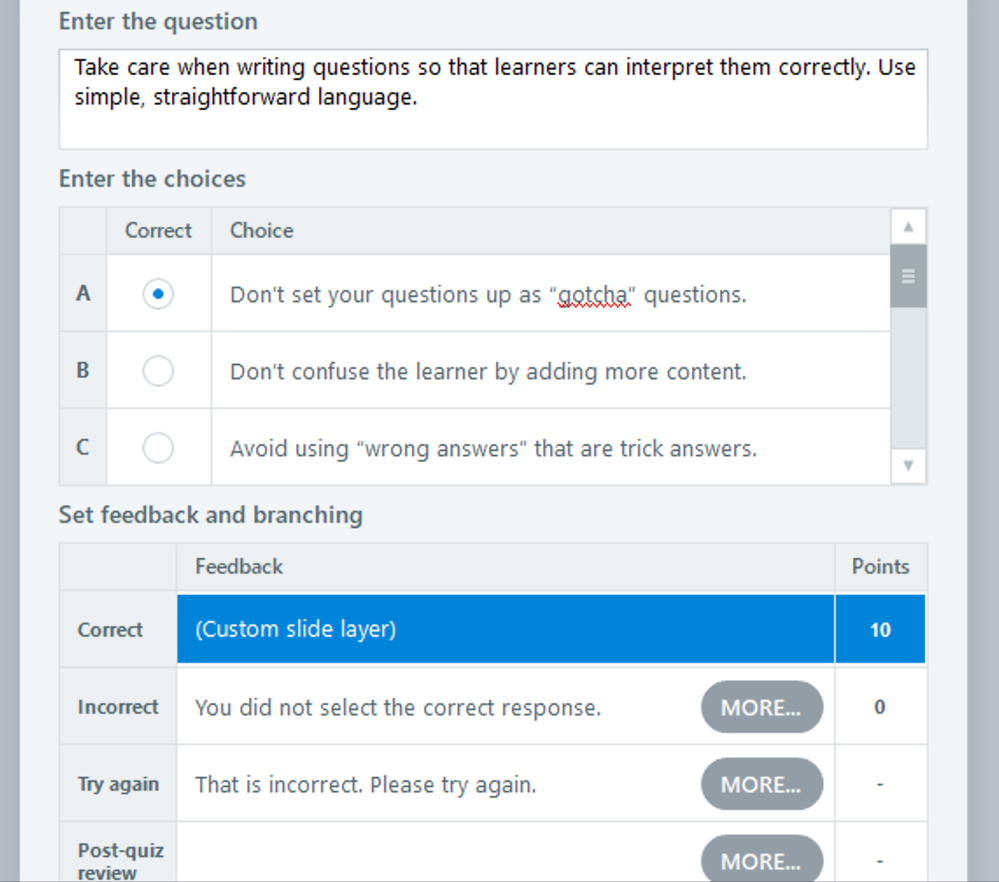The width and height of the screenshot is (999, 882).
Task: Edit choice A text about gotcha questions
Action: tap(488, 295)
